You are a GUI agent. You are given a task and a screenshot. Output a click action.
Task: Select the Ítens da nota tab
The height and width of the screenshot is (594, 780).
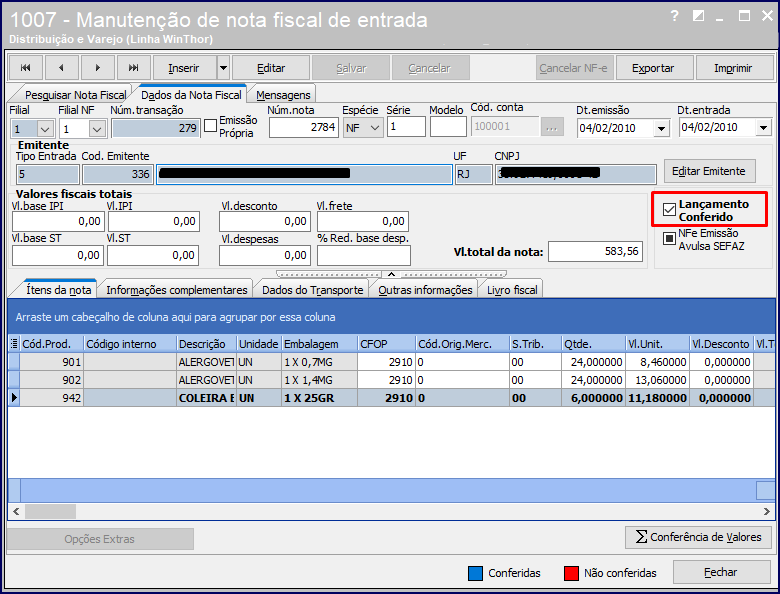pos(59,290)
